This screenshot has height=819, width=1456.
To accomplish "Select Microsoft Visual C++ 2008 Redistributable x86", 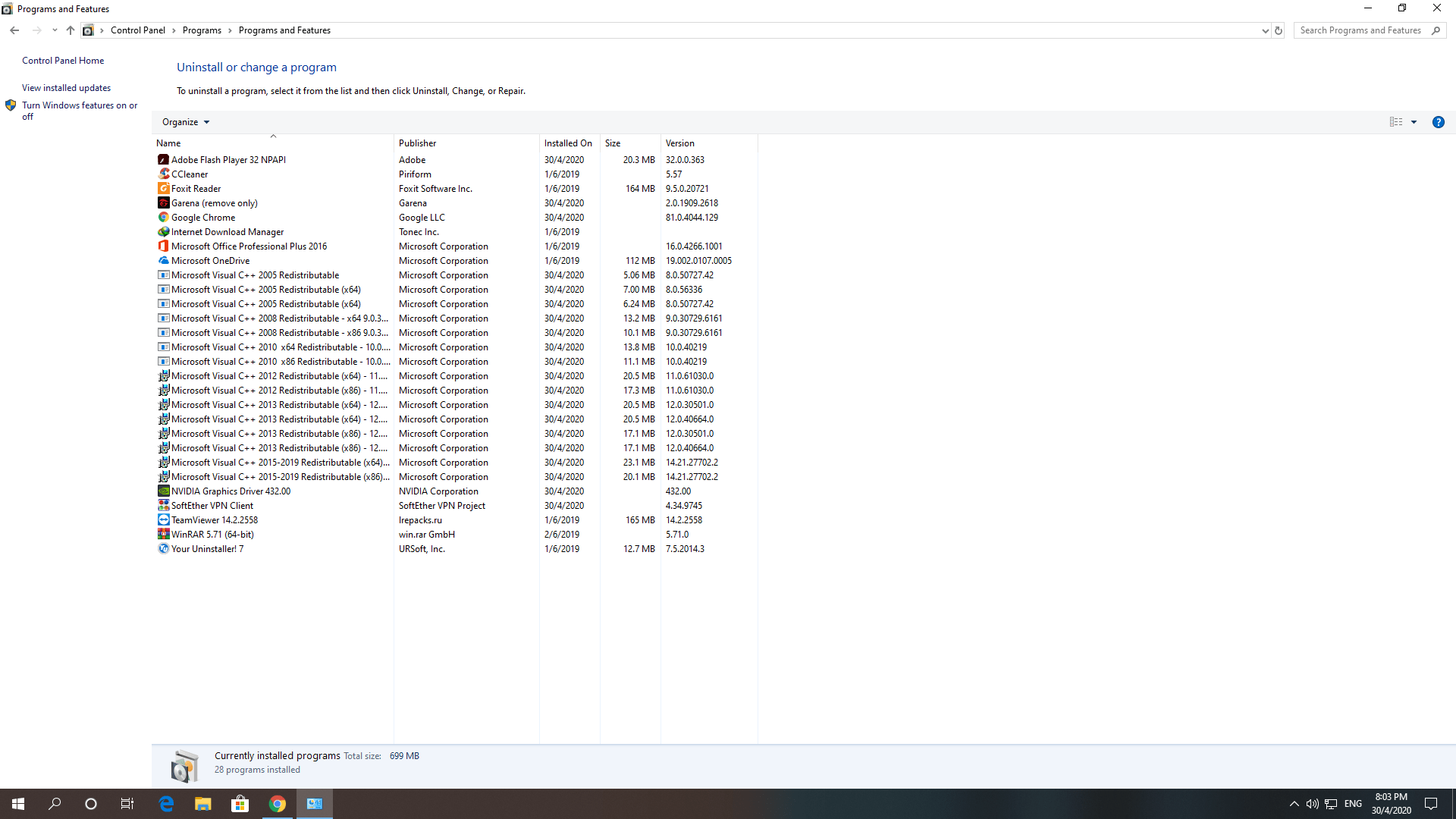I will (455, 333).
